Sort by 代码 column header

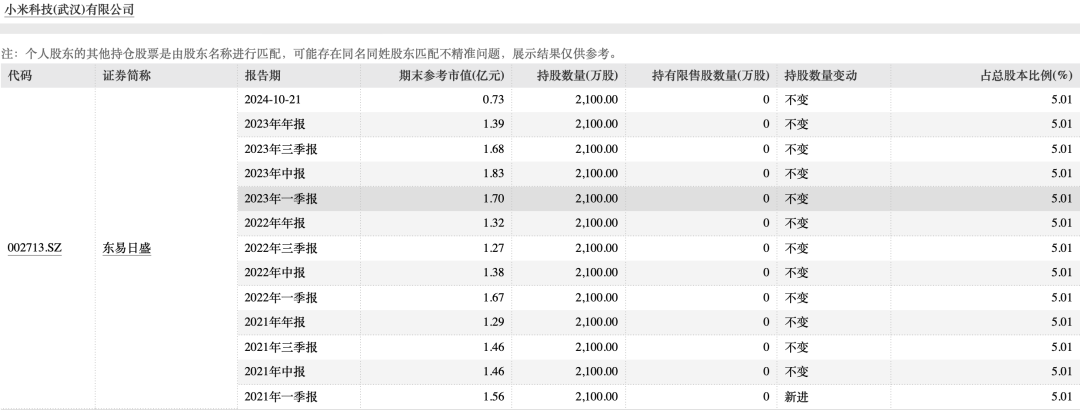(x=48, y=76)
